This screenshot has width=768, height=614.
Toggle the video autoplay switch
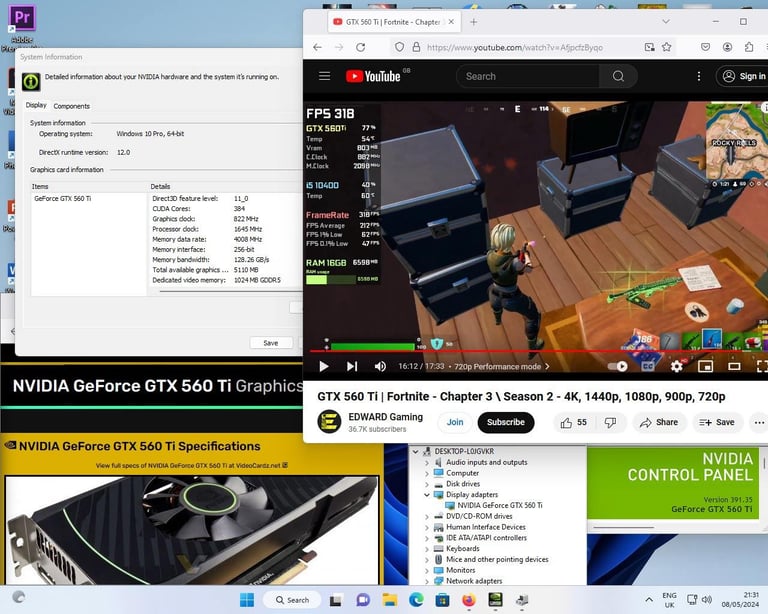tap(617, 366)
